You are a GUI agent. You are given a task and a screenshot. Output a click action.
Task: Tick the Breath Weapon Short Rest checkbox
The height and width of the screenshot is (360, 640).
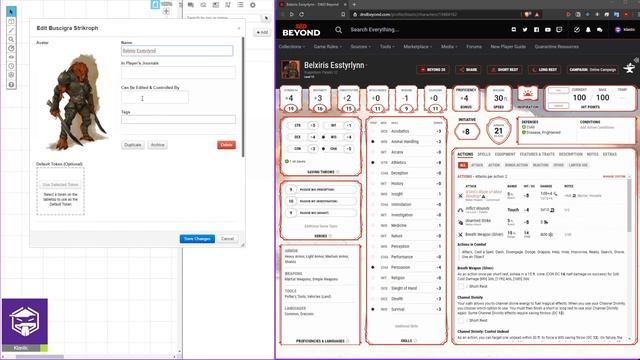point(461,287)
